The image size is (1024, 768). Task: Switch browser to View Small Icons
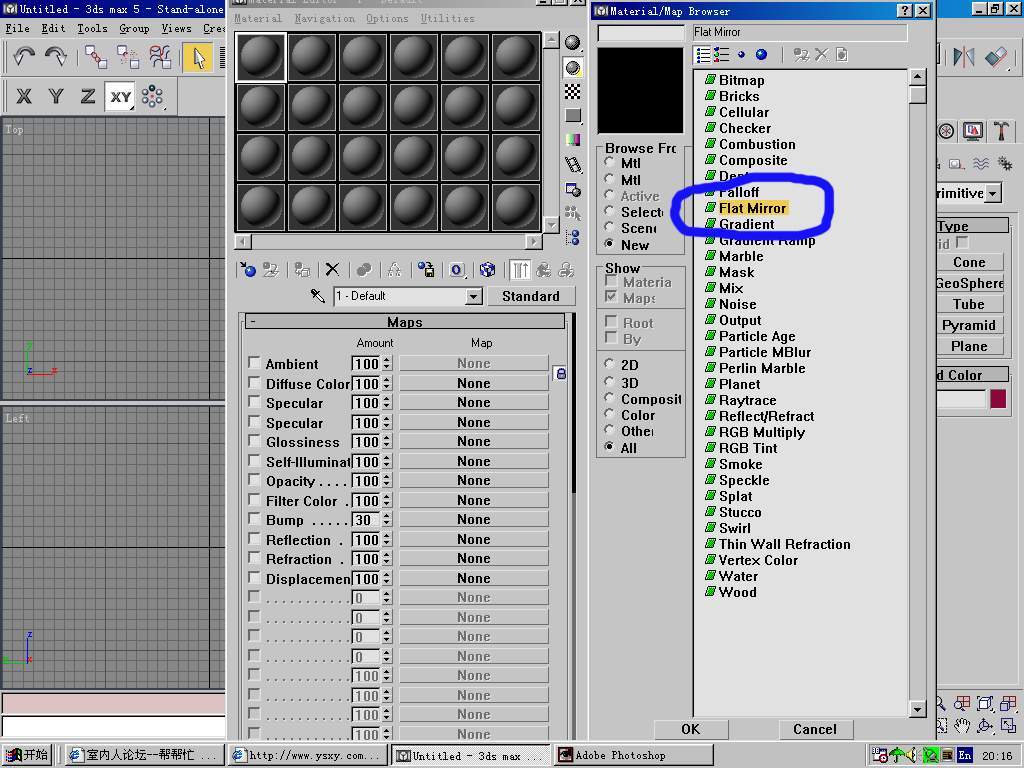click(741, 55)
